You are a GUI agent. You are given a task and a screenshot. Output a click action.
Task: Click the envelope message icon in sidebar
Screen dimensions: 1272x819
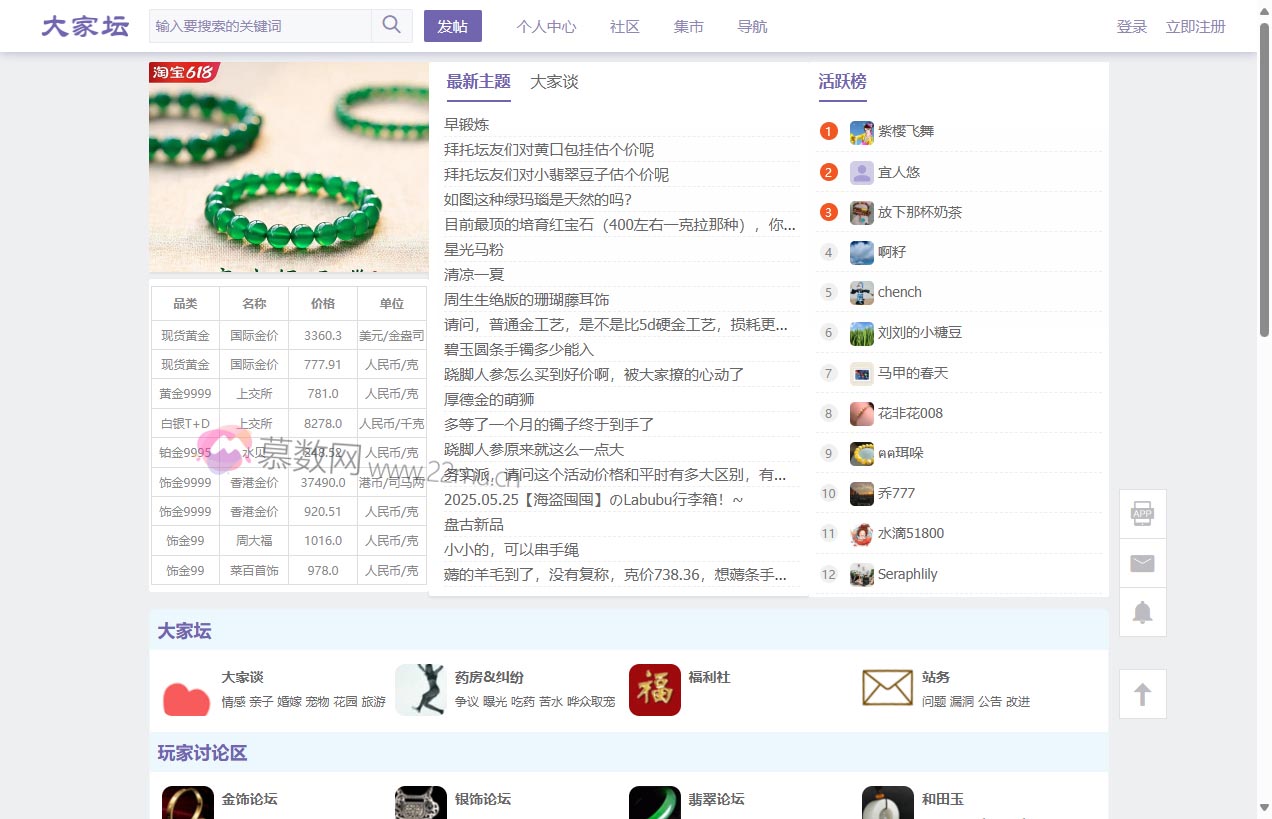pos(1142,563)
